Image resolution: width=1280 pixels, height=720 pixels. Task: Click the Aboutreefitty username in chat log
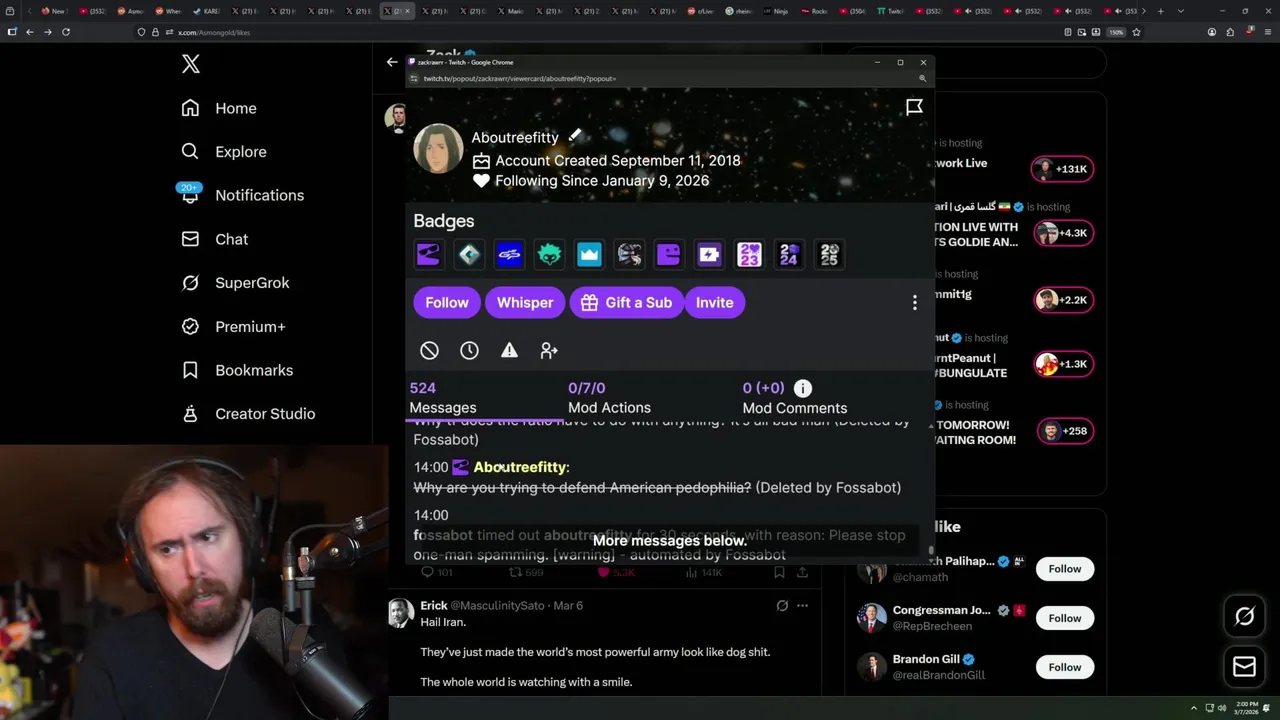pyautogui.click(x=520, y=467)
